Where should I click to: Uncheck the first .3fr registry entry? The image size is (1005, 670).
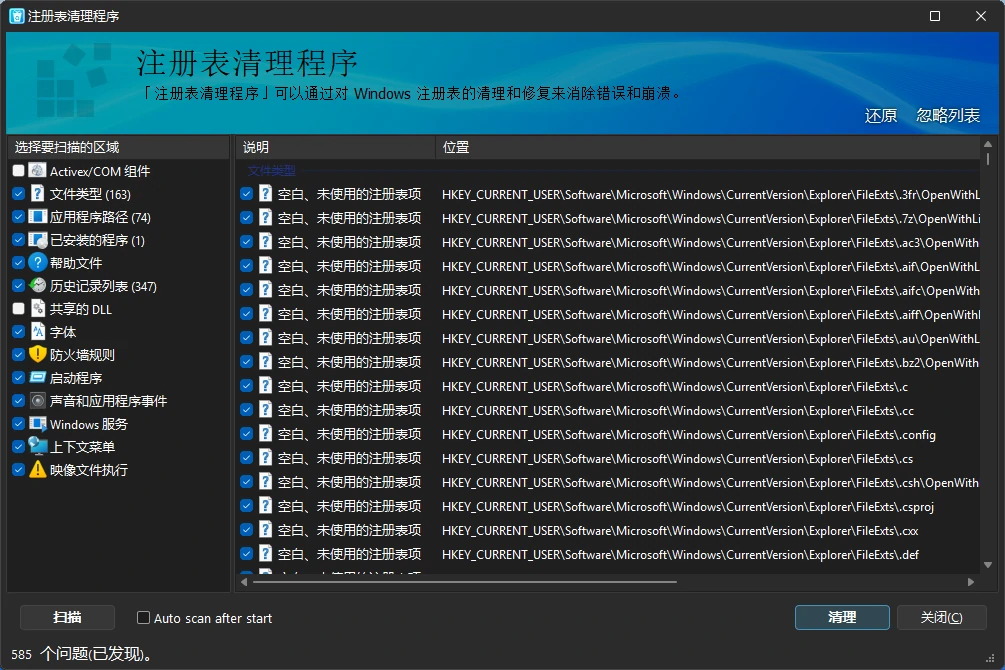(x=245, y=194)
